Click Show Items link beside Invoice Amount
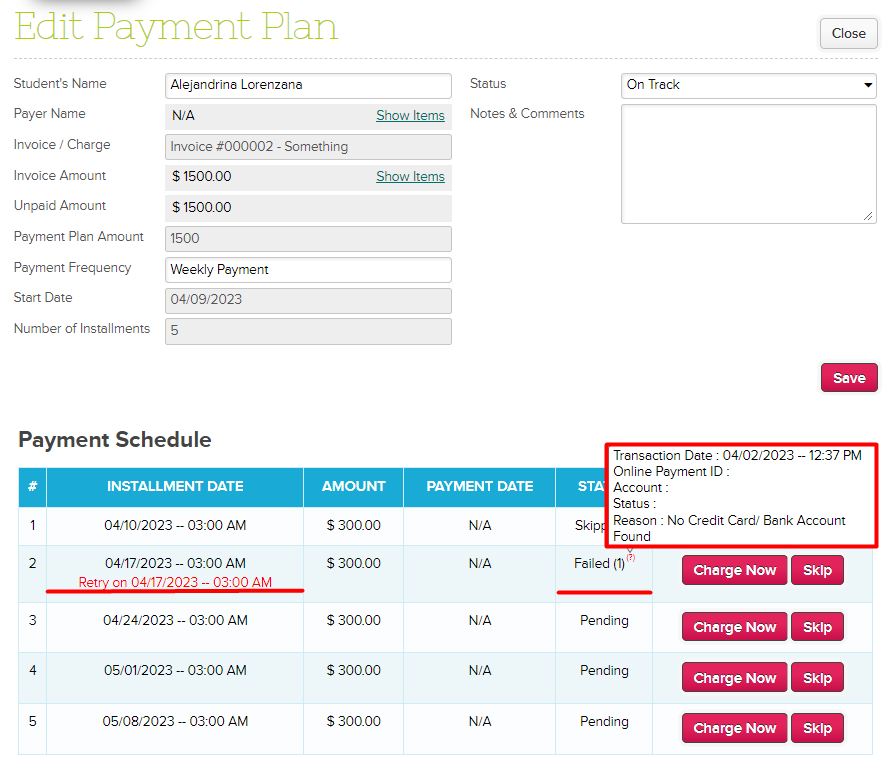Viewport: 893px width, 768px height. click(410, 177)
